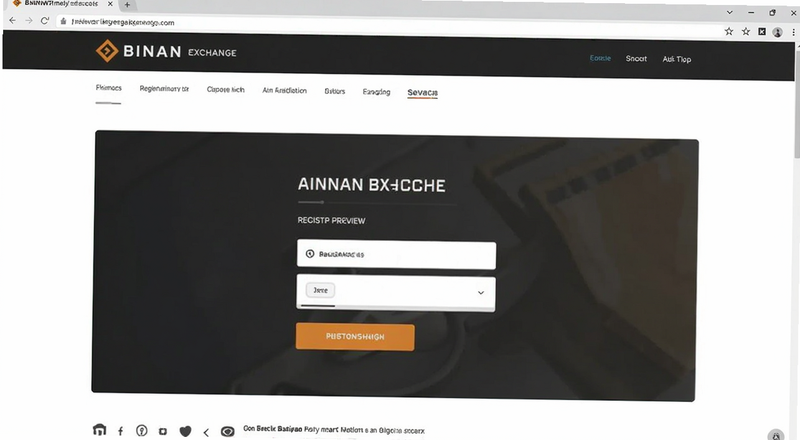Click the clock icon inside first field
This screenshot has width=800, height=440.
pyautogui.click(x=310, y=254)
